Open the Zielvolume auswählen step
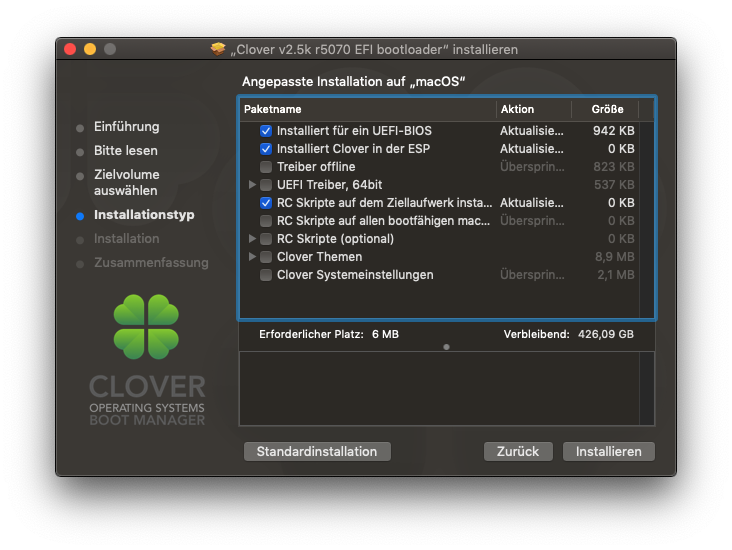This screenshot has width=732, height=550. tap(127, 183)
